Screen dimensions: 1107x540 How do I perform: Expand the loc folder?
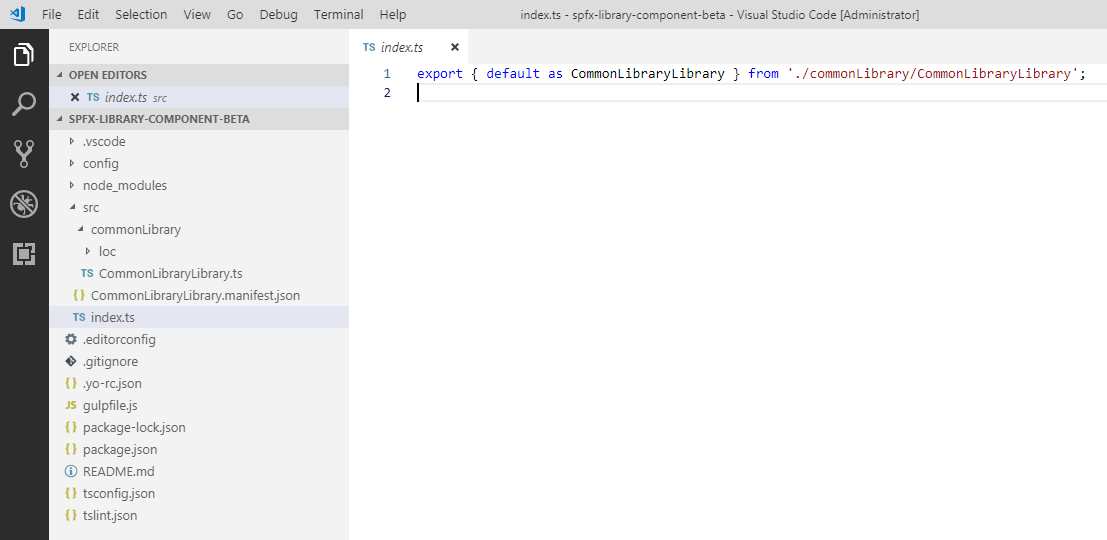(107, 251)
